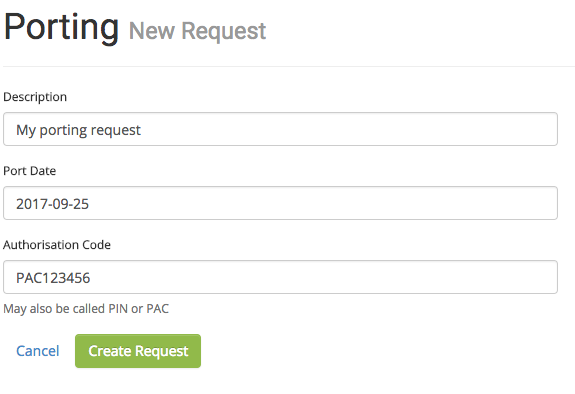
Task: Focus the Port Date input field
Action: [x=281, y=203]
